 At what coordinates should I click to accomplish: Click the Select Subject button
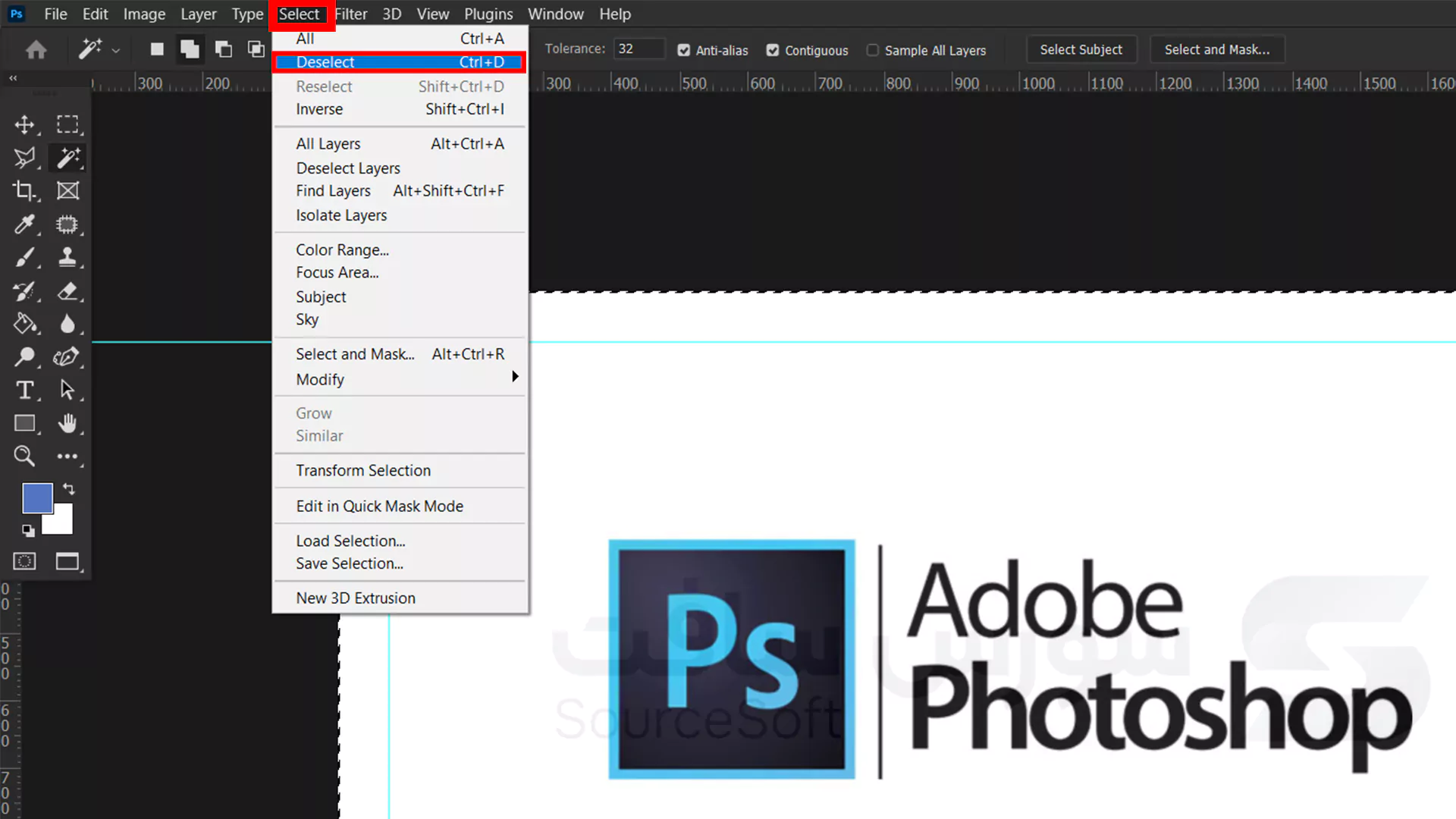point(1081,49)
